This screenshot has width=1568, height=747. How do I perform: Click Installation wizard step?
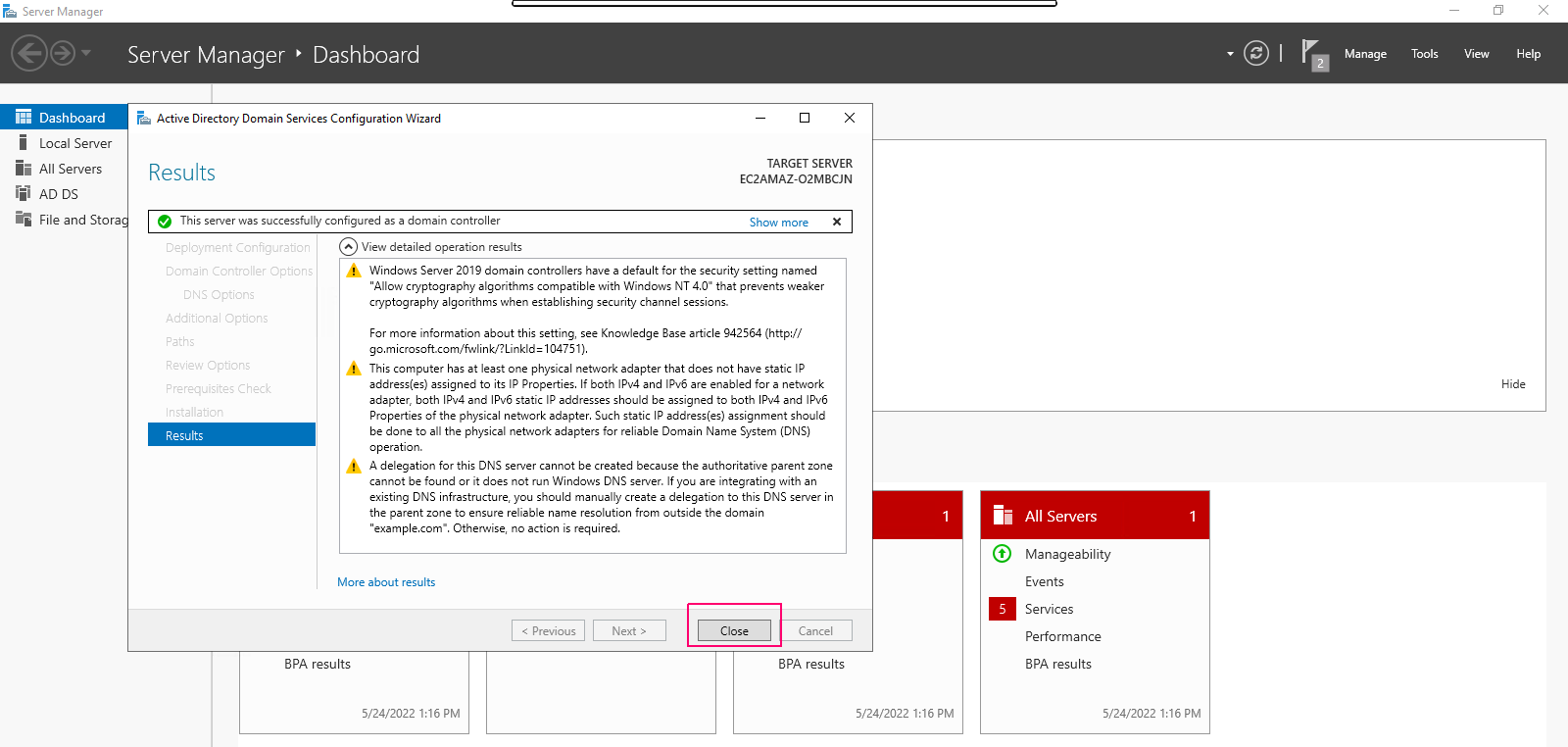tap(194, 413)
